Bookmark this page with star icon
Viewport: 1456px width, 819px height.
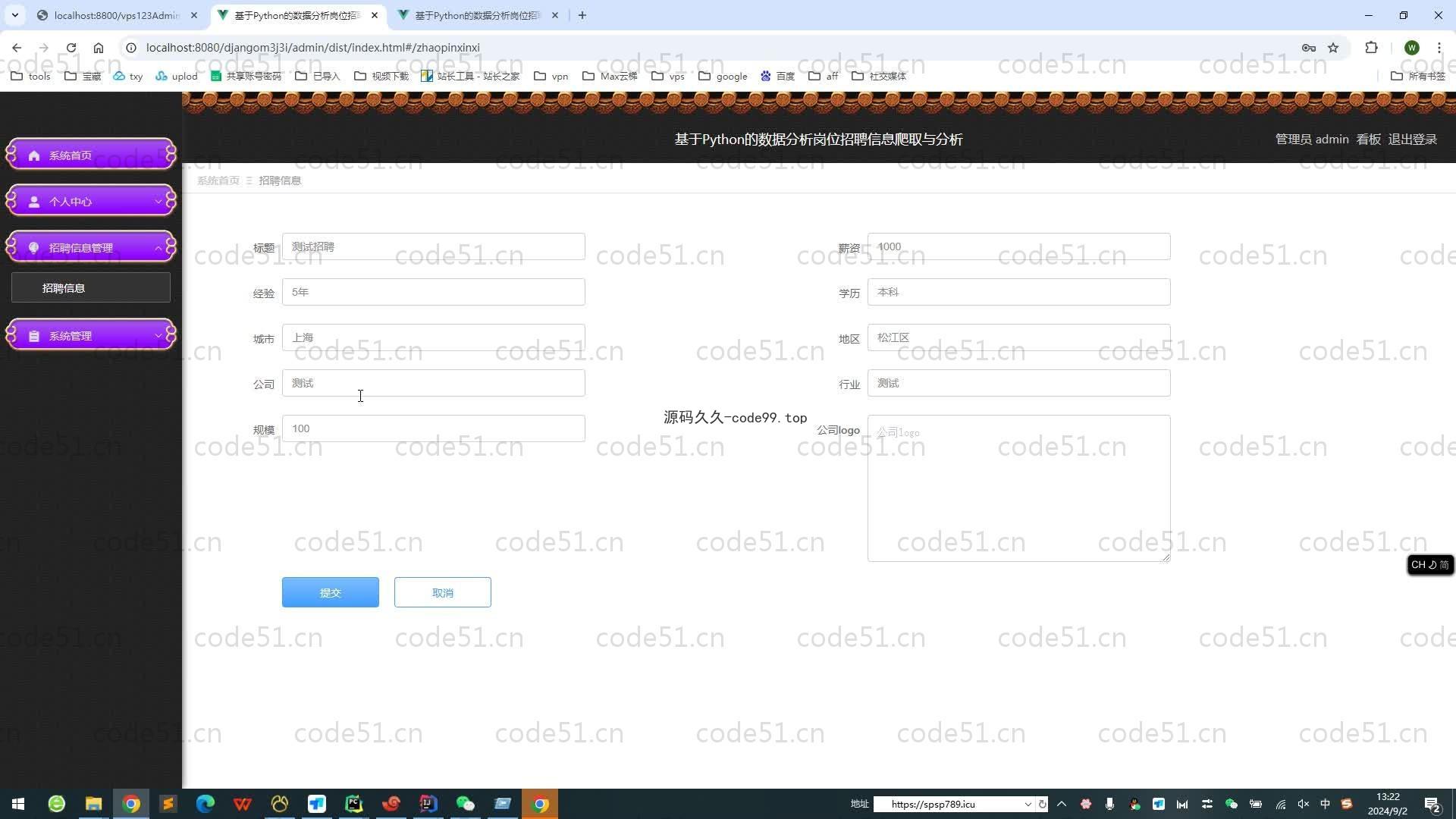pos(1333,48)
